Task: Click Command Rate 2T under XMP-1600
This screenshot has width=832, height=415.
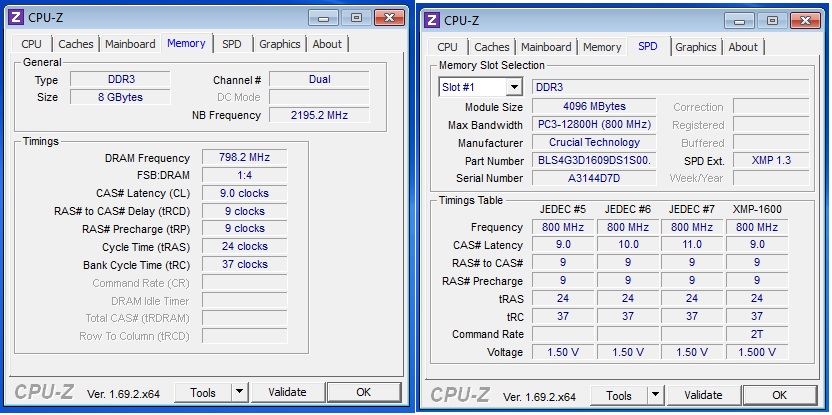Action: tap(757, 334)
